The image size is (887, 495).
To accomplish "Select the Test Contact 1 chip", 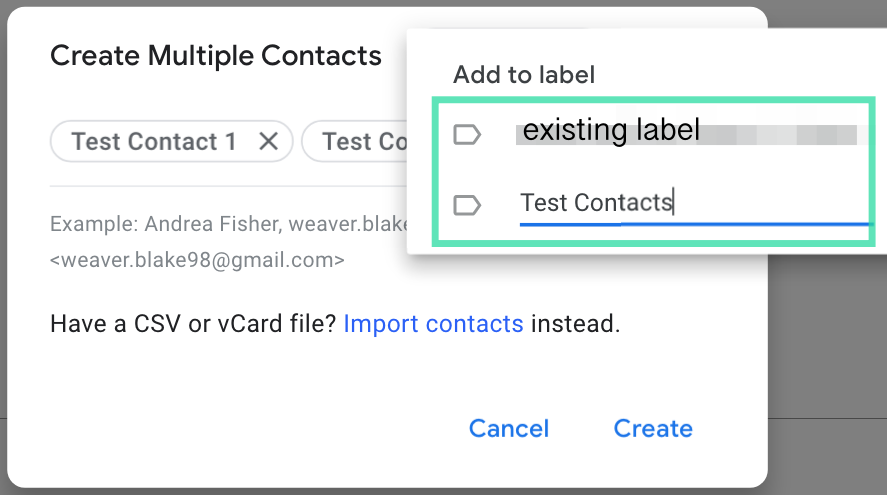I will [x=154, y=142].
